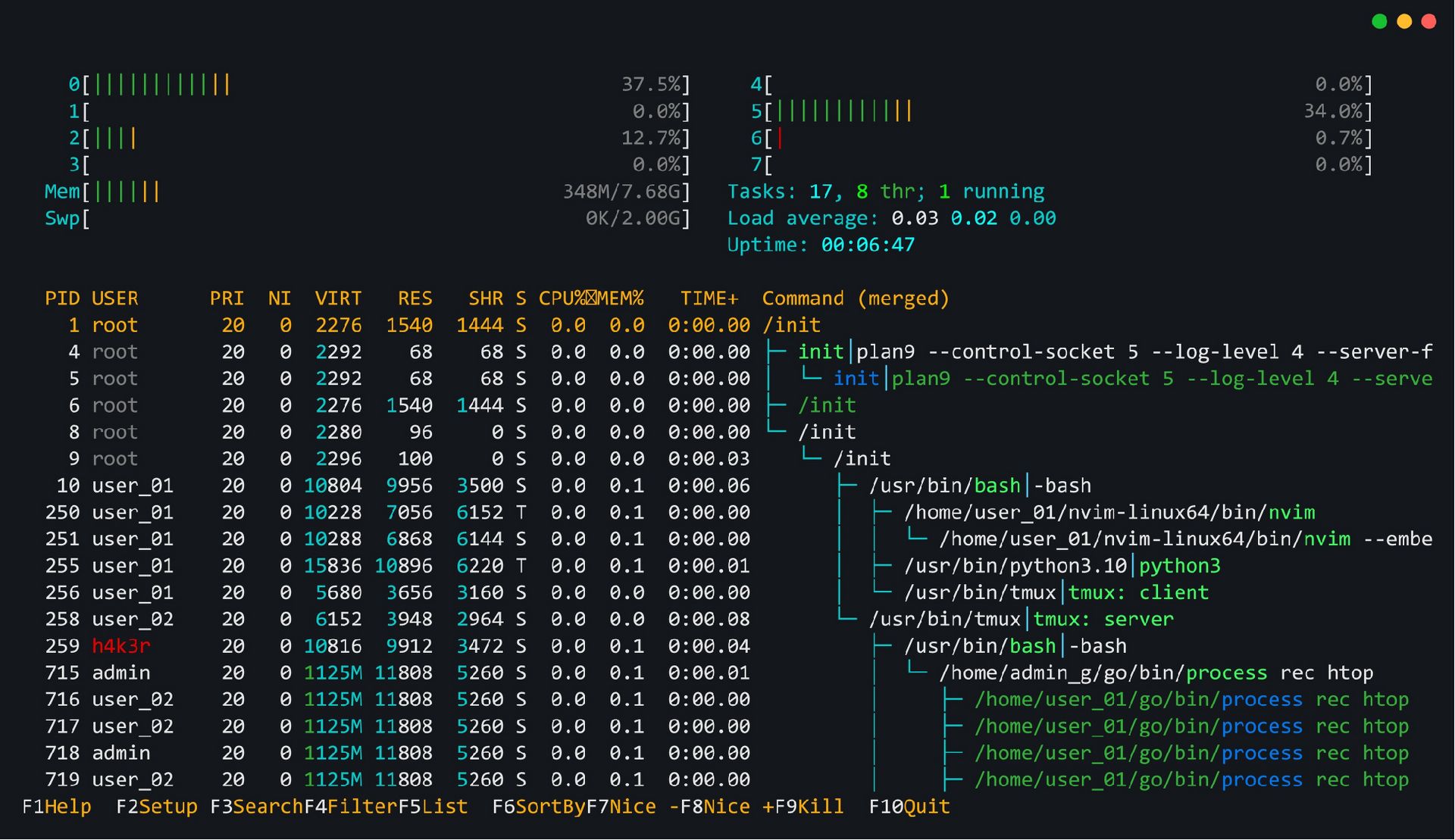Select PID 717 process rec htop row
This screenshot has width=1455, height=840.
tap(727, 726)
